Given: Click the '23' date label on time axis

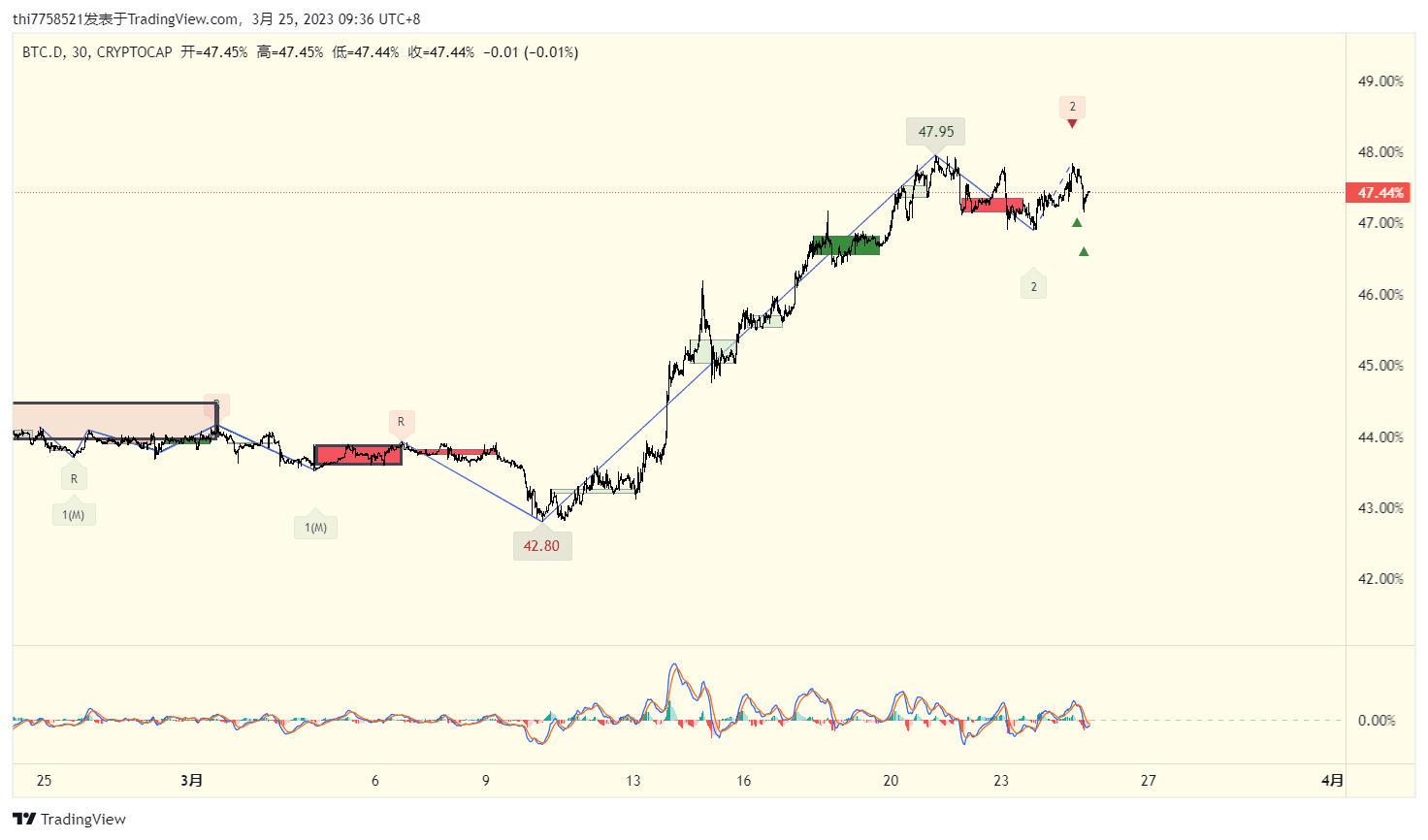Looking at the screenshot, I should pyautogui.click(x=1001, y=781).
